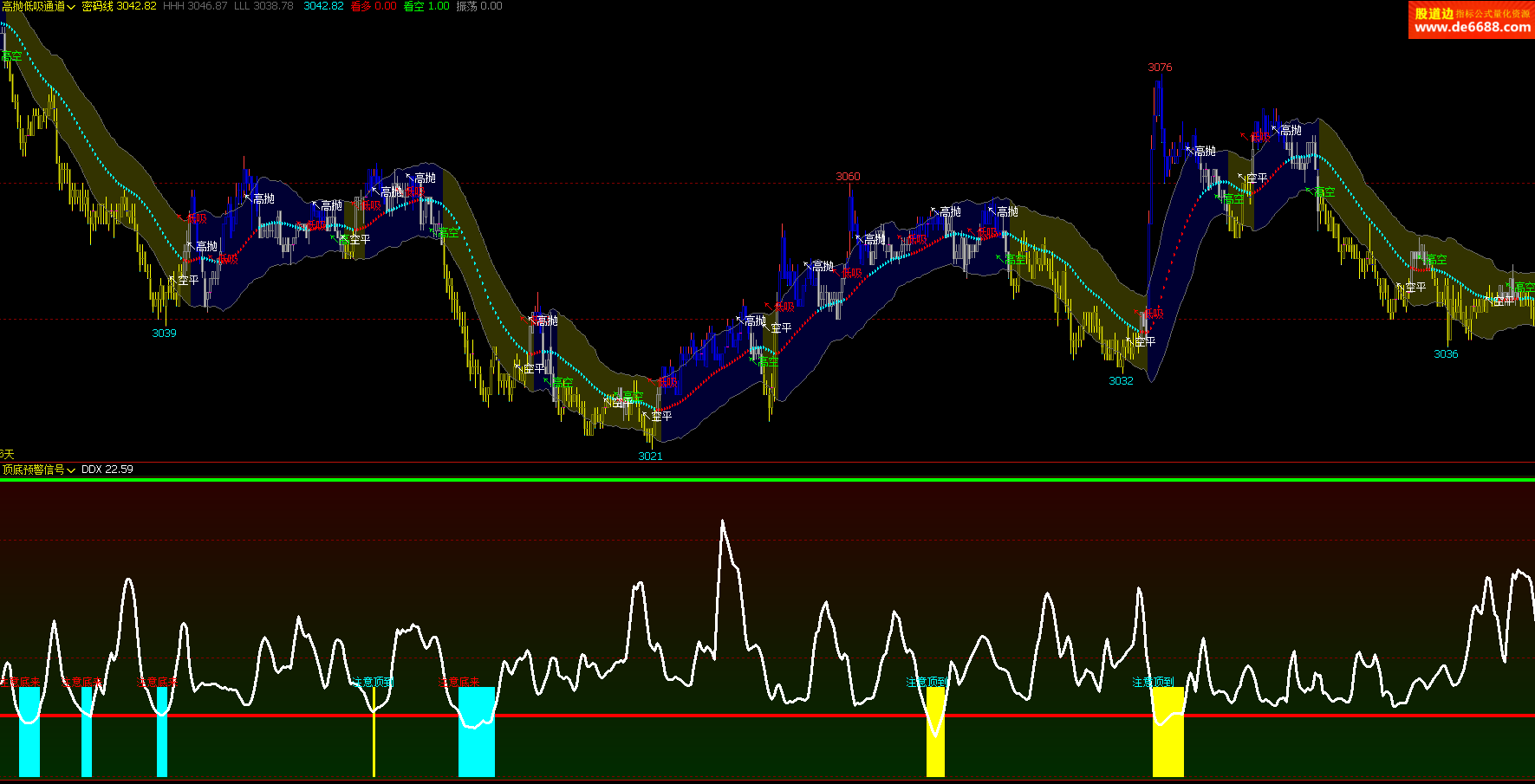
Task: Select the 看空 1.00 indicator output
Action: [426, 6]
